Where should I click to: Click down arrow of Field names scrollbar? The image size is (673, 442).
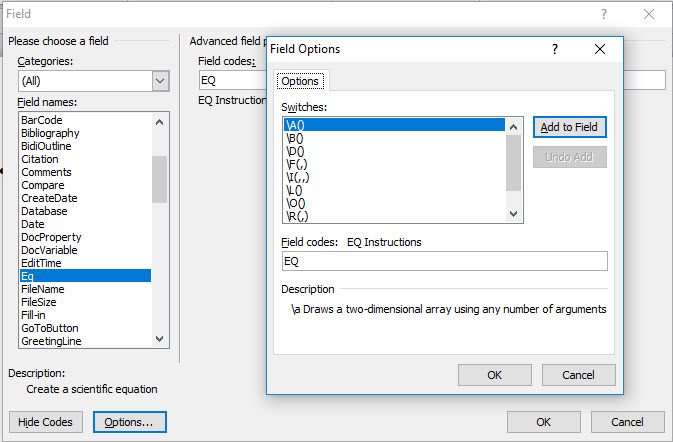160,339
